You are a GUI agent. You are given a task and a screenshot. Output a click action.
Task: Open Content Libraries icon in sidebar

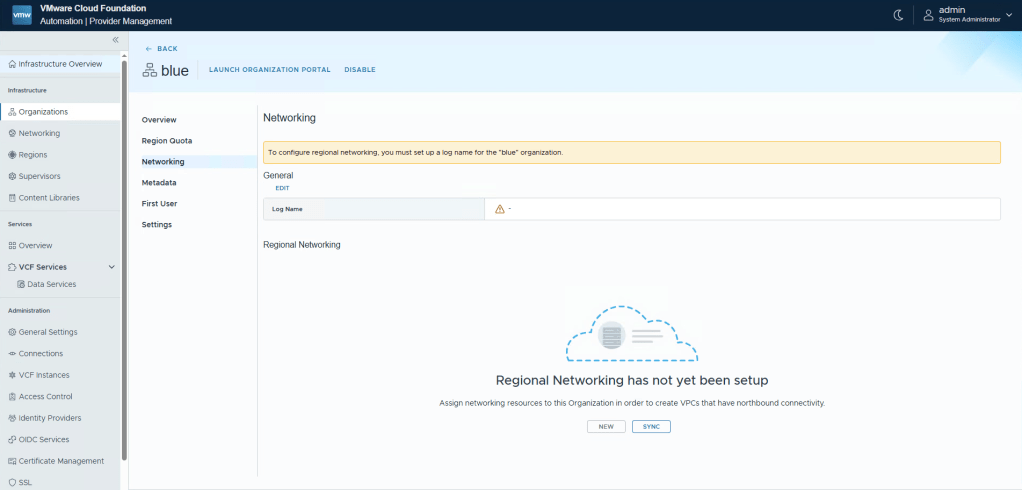point(12,198)
